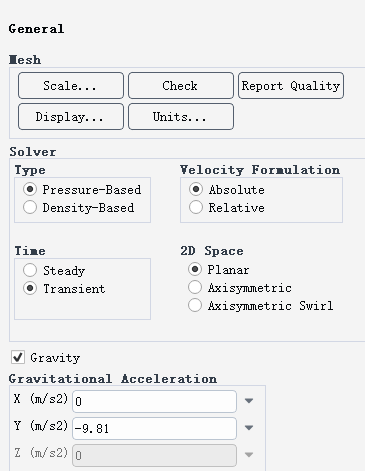Expand the X acceleration dropdown arrow

[249, 401]
